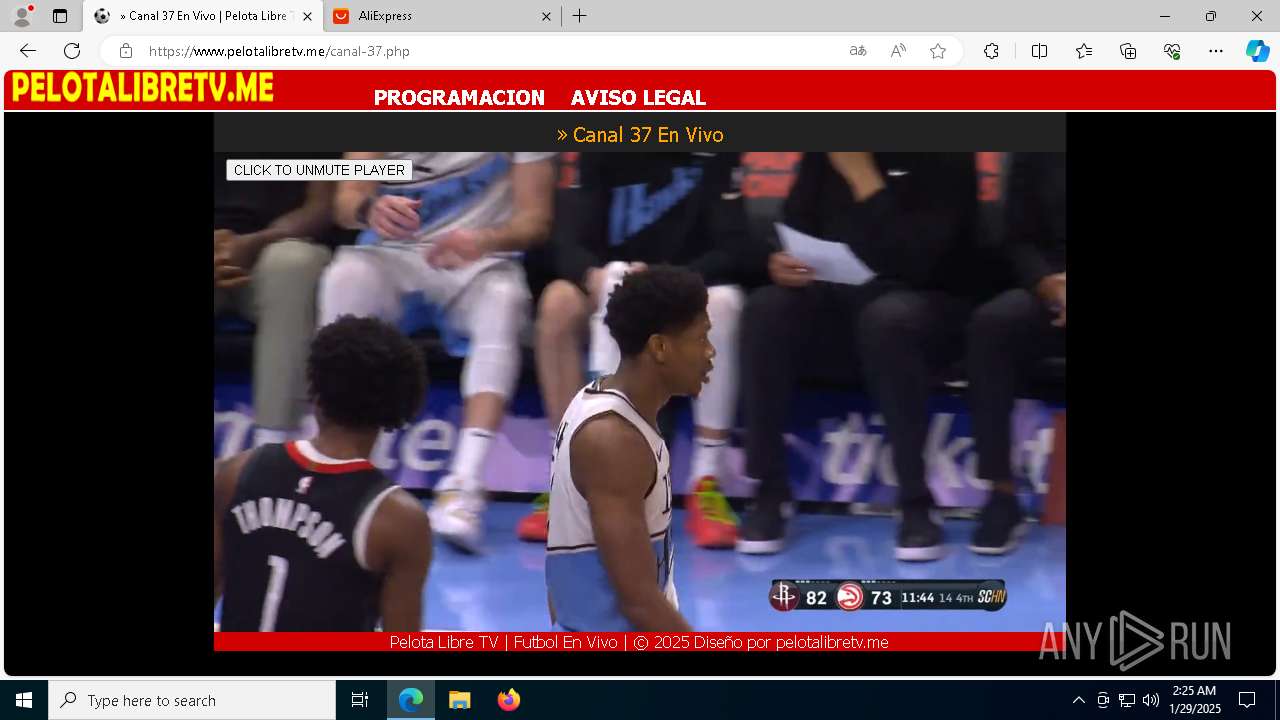This screenshot has width=1280, height=720.
Task: Select the Canal 37 En Vivo tab
Action: click(x=202, y=16)
